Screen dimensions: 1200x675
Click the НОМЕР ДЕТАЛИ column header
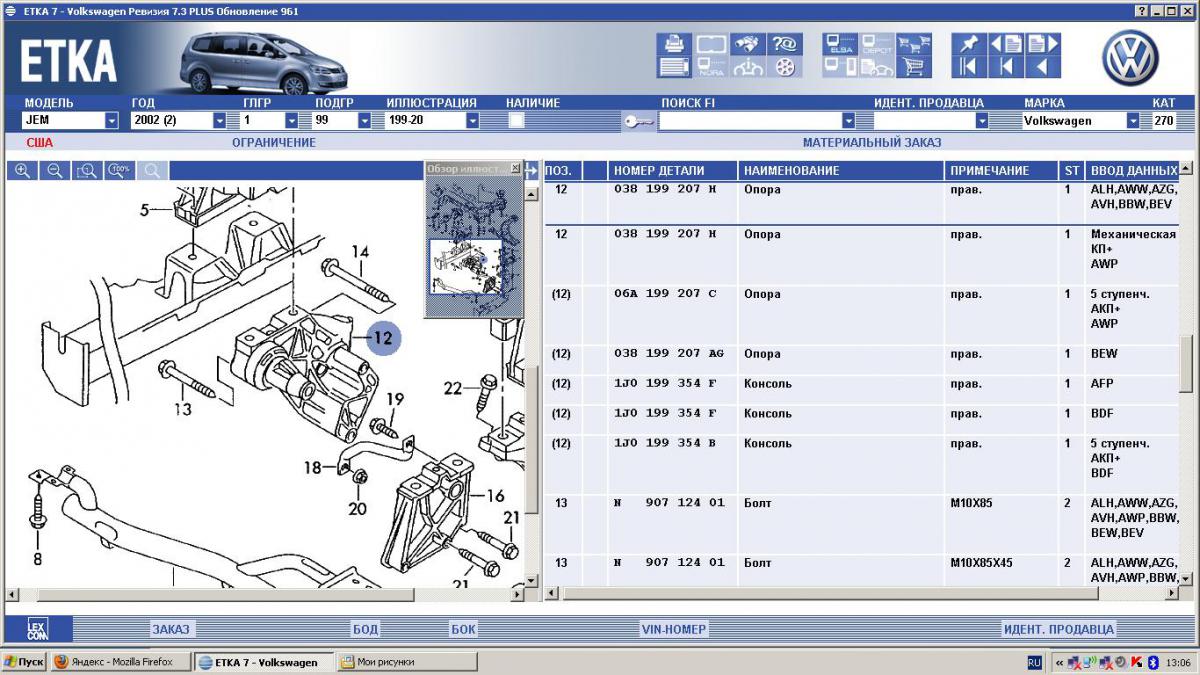coord(673,171)
